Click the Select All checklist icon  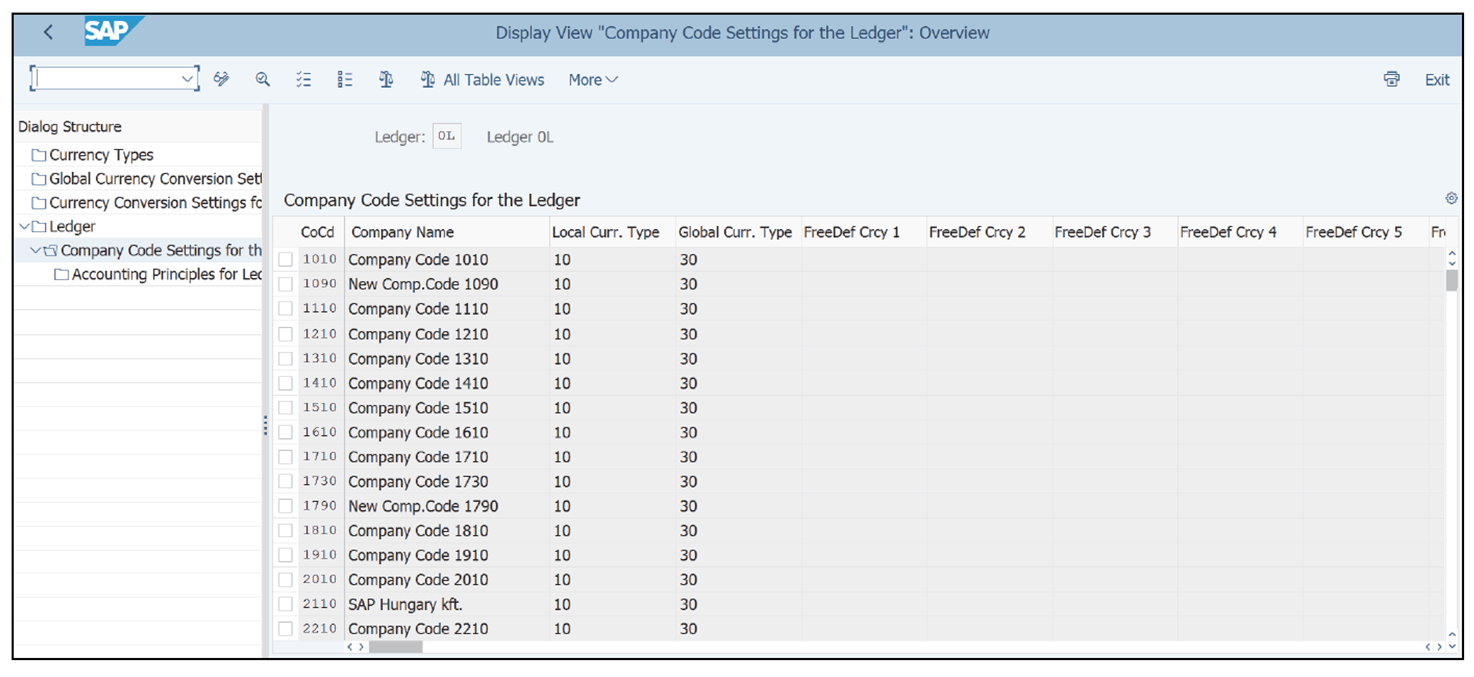click(304, 79)
